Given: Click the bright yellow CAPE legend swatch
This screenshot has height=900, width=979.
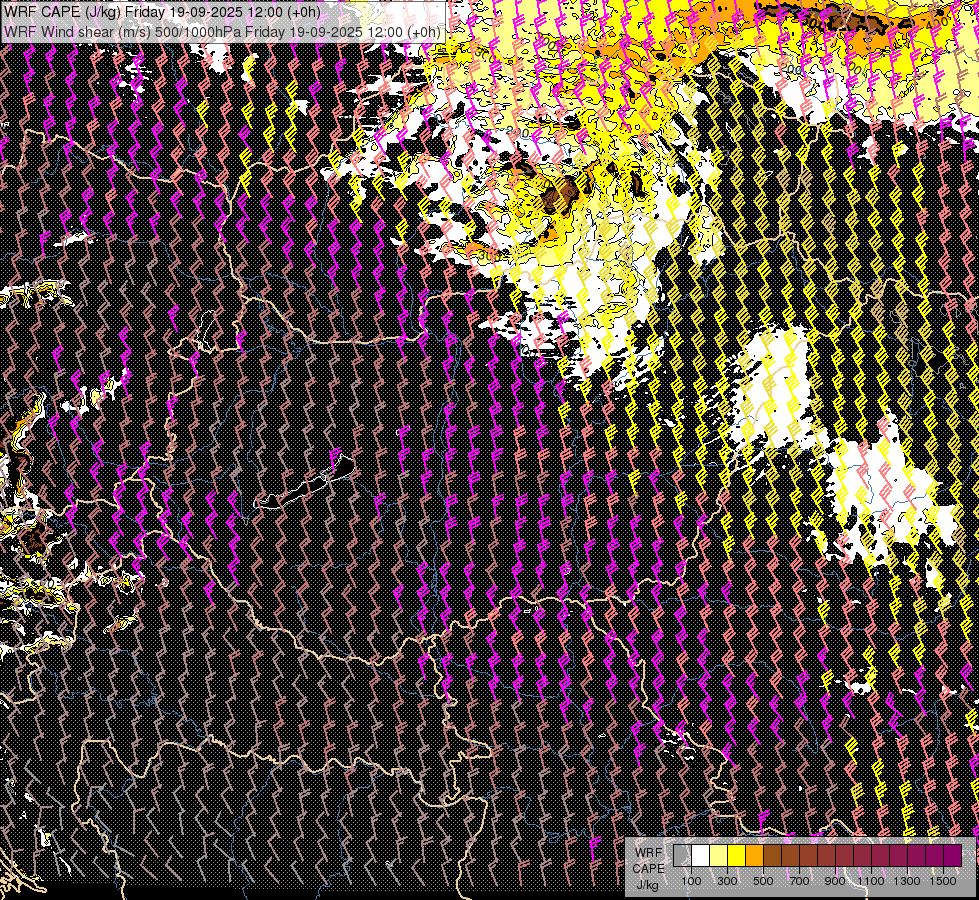Looking at the screenshot, I should coord(736,856).
